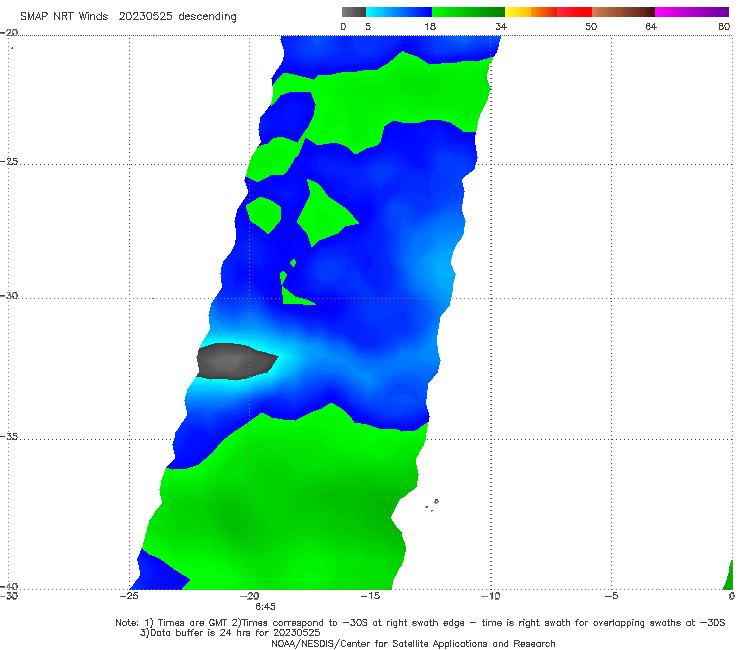Click the 'SMAP NRT Winds 20230525 descending' title

[x=128, y=17]
